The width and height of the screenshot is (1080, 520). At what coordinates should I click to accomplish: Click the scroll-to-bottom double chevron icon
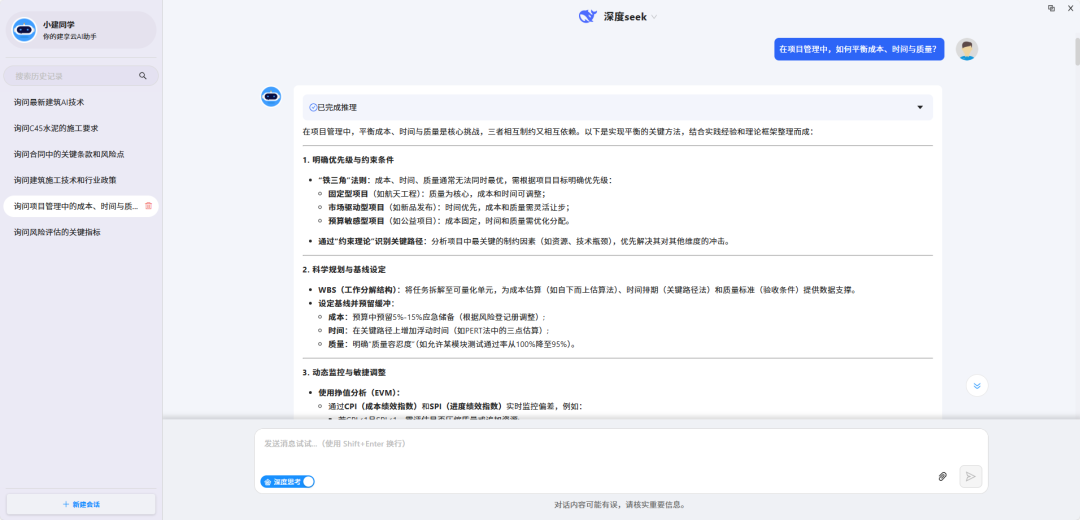pyautogui.click(x=978, y=385)
